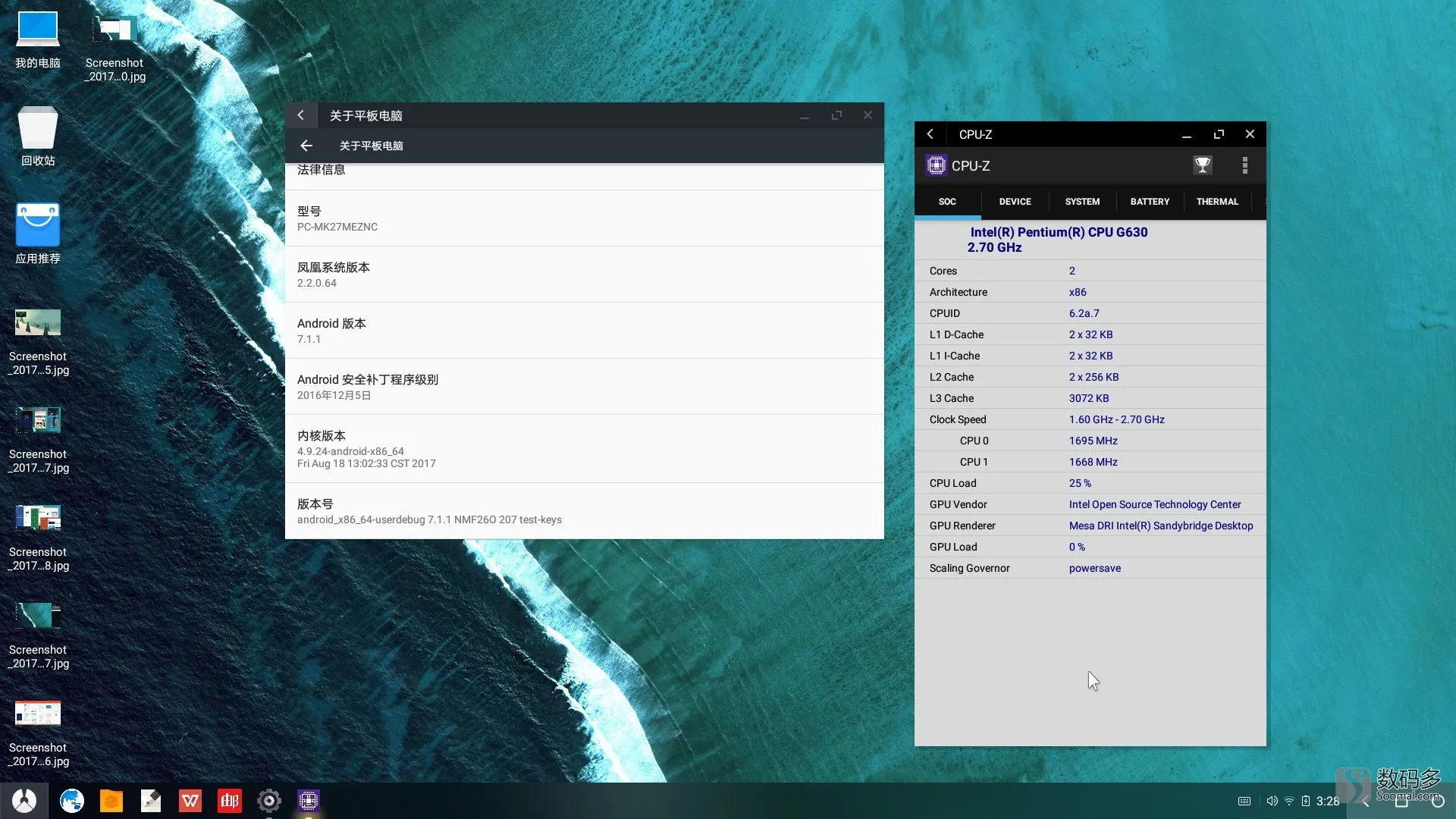
Task: Tap the 版本号 build number row
Action: 585,511
